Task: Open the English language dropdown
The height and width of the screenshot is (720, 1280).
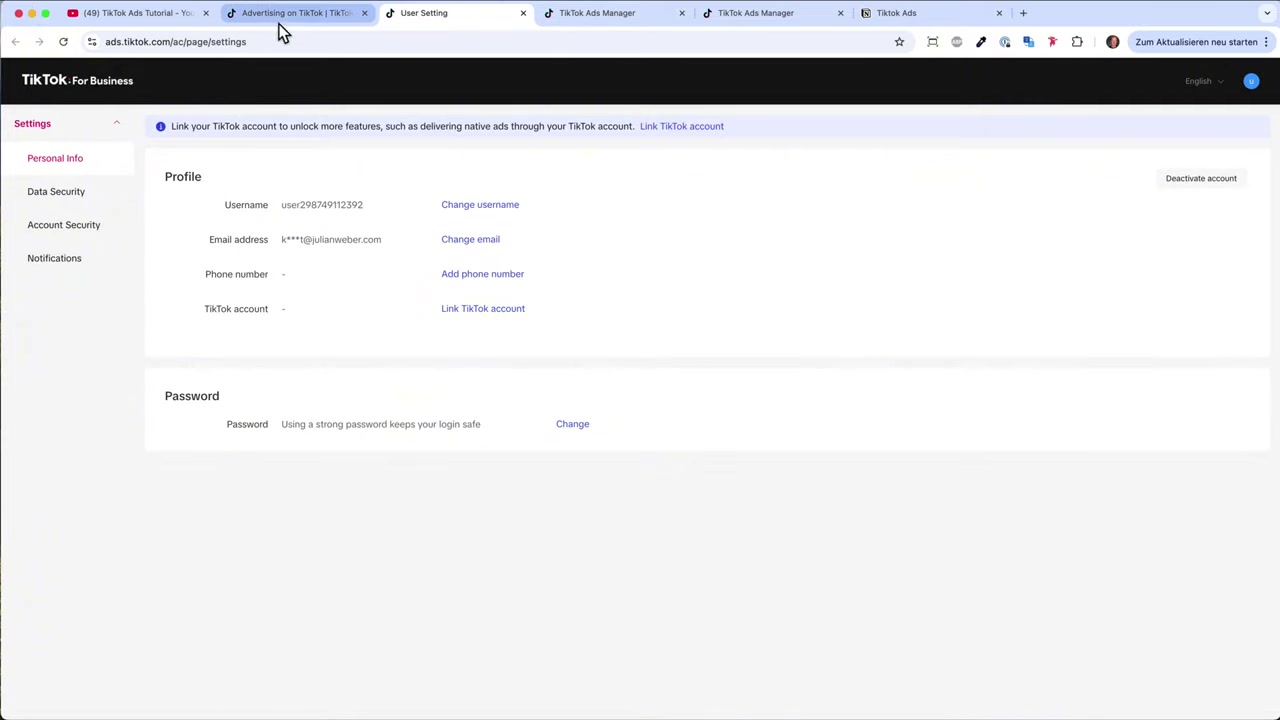Action: 1204,81
